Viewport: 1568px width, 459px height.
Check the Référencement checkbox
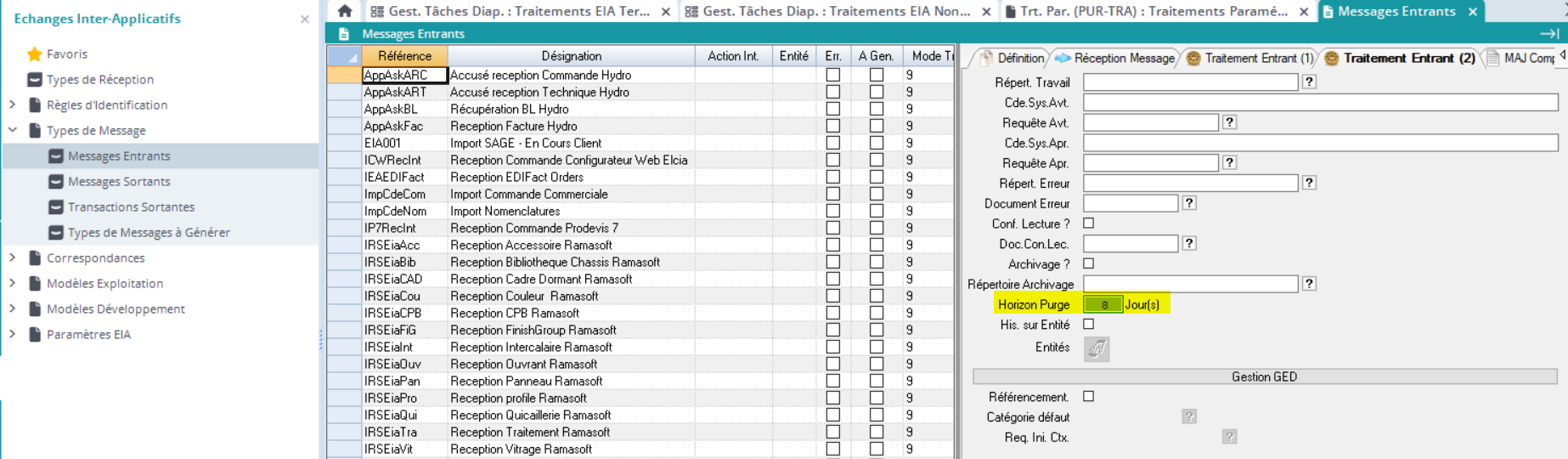[1089, 396]
